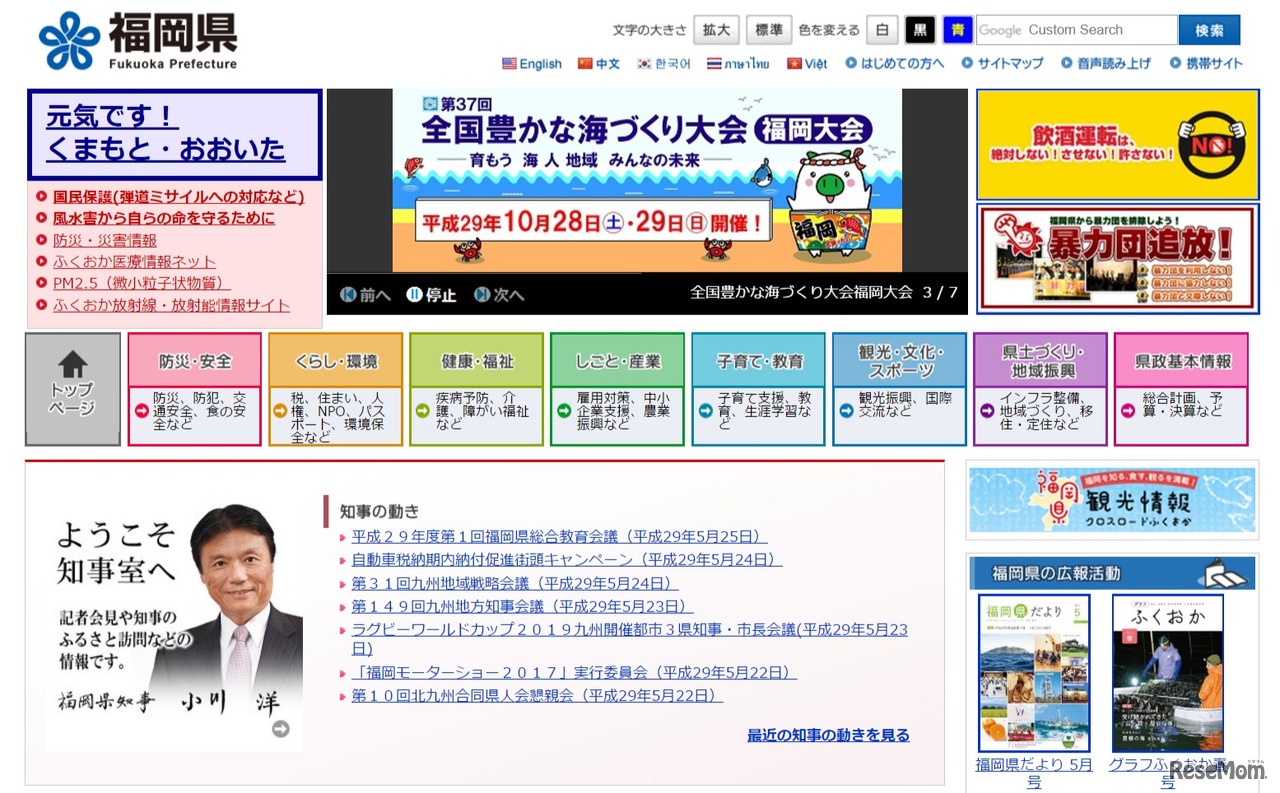Open the しごと・産業 category
The height and width of the screenshot is (793, 1280).
(x=617, y=389)
